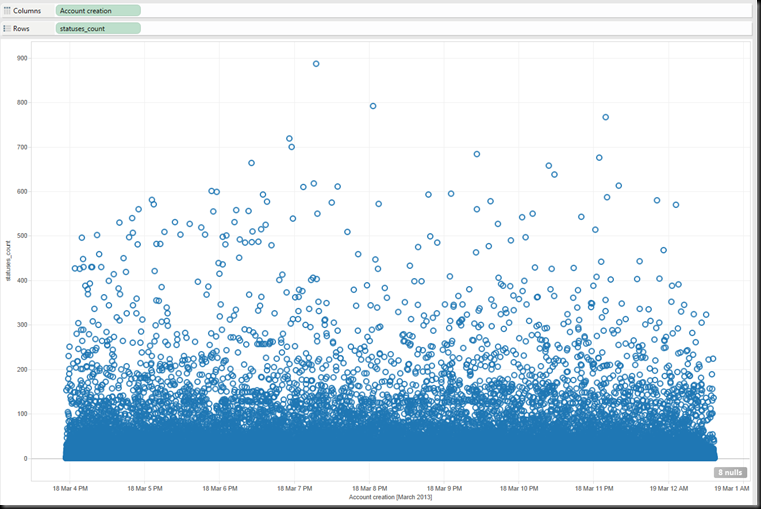Click the 18 Mar 6 PM axis label

pyautogui.click(x=220, y=489)
